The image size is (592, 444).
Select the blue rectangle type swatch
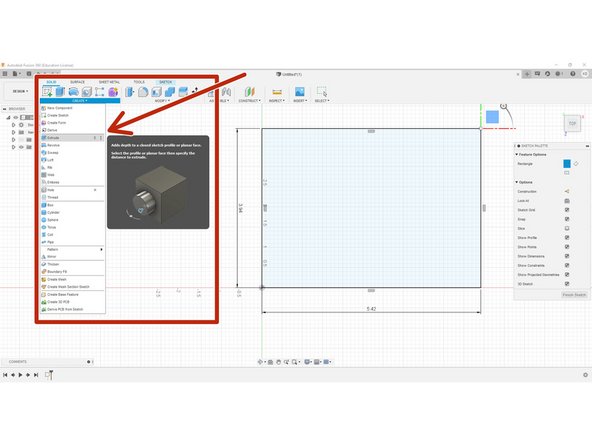point(567,163)
